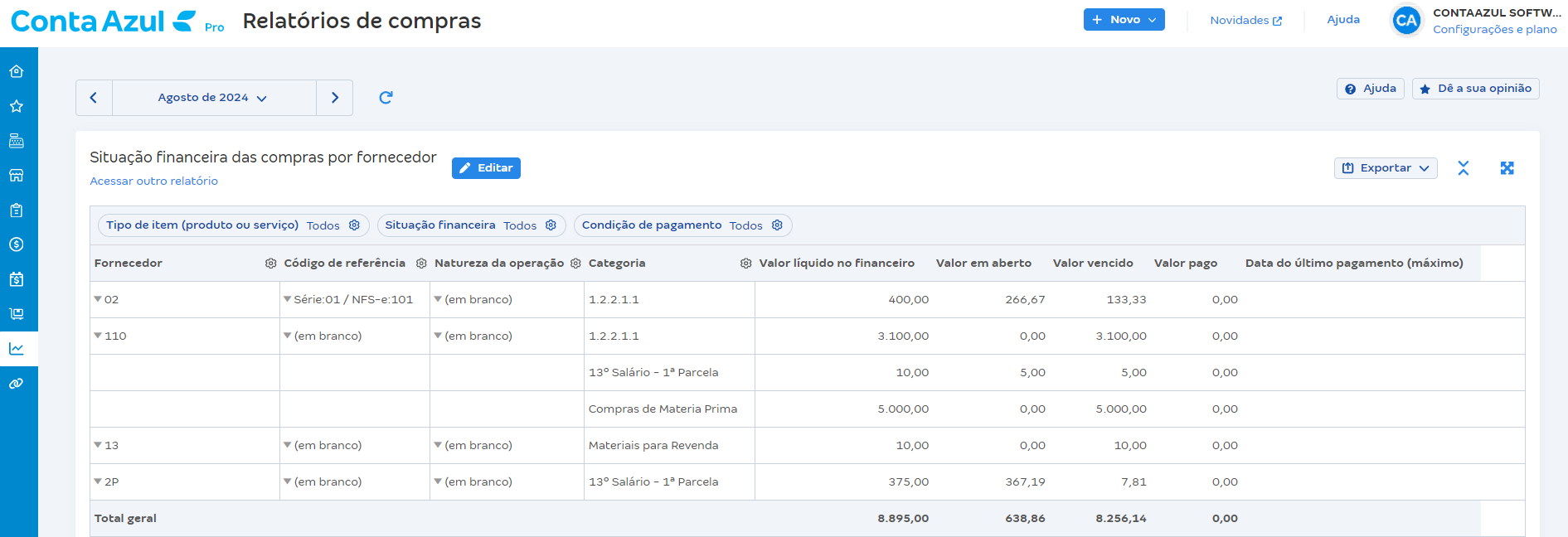Open the link integrations sidebar icon
Image resolution: width=1568 pixels, height=537 pixels.
(17, 384)
